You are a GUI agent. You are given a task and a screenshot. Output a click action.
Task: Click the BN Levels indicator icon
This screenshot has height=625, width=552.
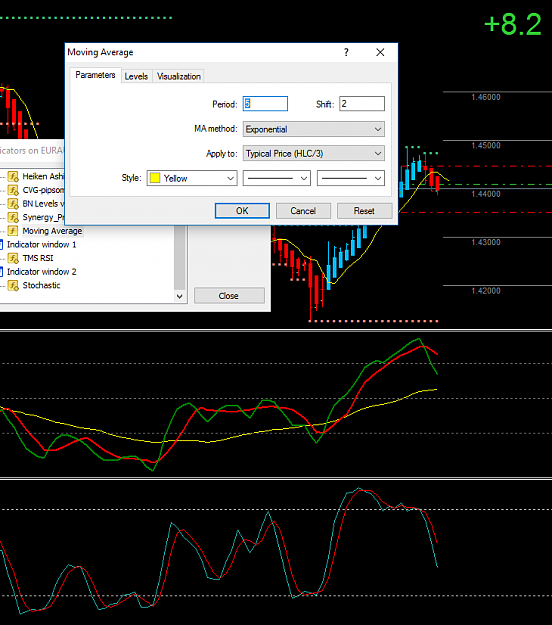pyautogui.click(x=13, y=204)
